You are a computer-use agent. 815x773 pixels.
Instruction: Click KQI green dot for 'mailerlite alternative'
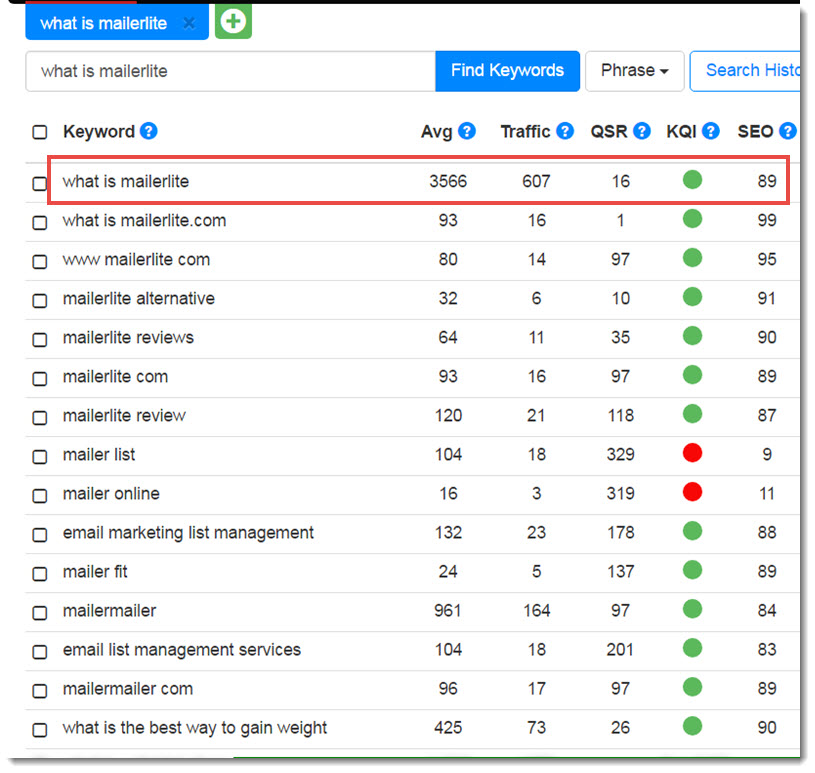pos(692,297)
